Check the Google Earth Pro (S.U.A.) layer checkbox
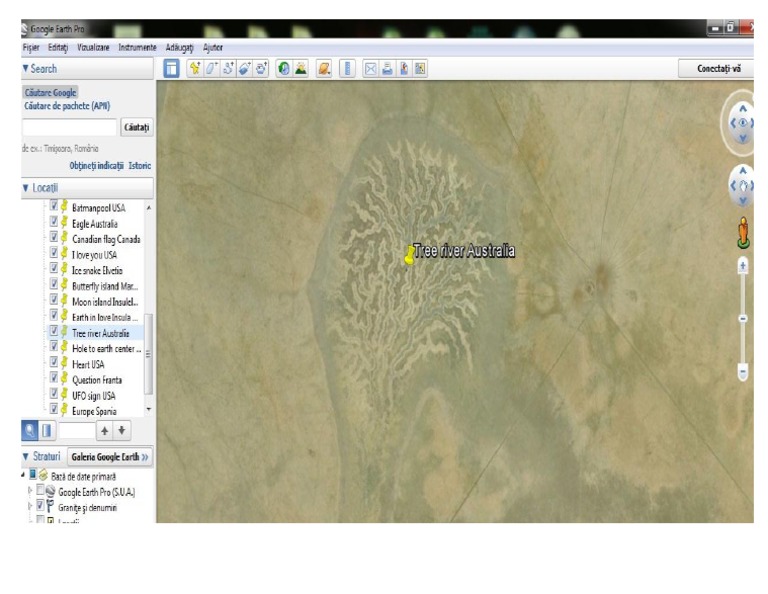Image resolution: width=768 pixels, height=594 pixels. tap(41, 490)
